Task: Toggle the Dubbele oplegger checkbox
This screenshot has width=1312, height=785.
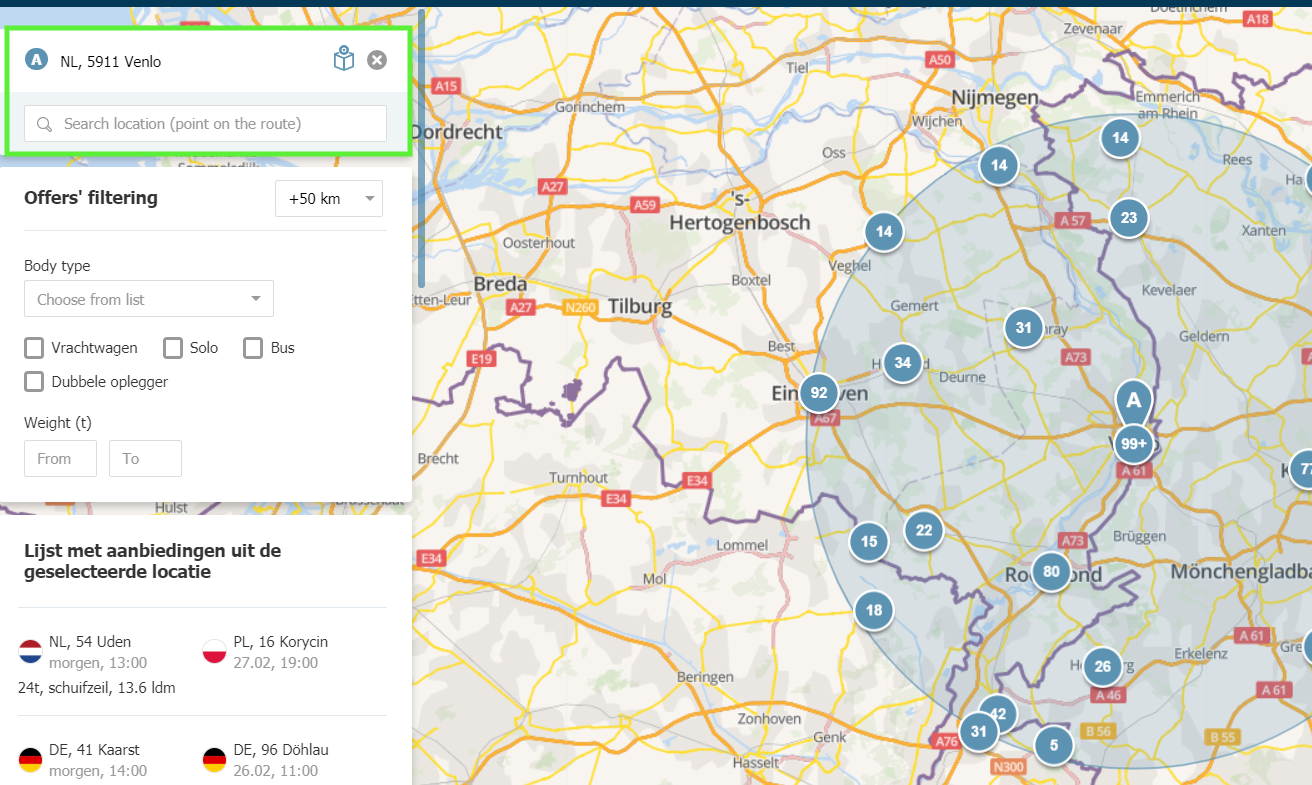Action: (x=34, y=382)
